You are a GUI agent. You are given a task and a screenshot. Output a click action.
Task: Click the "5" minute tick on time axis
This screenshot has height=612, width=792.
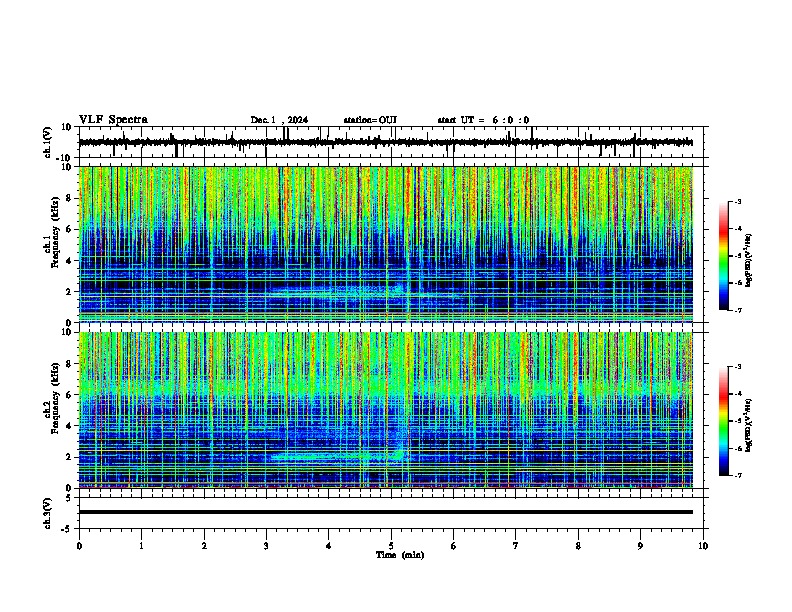click(x=391, y=546)
